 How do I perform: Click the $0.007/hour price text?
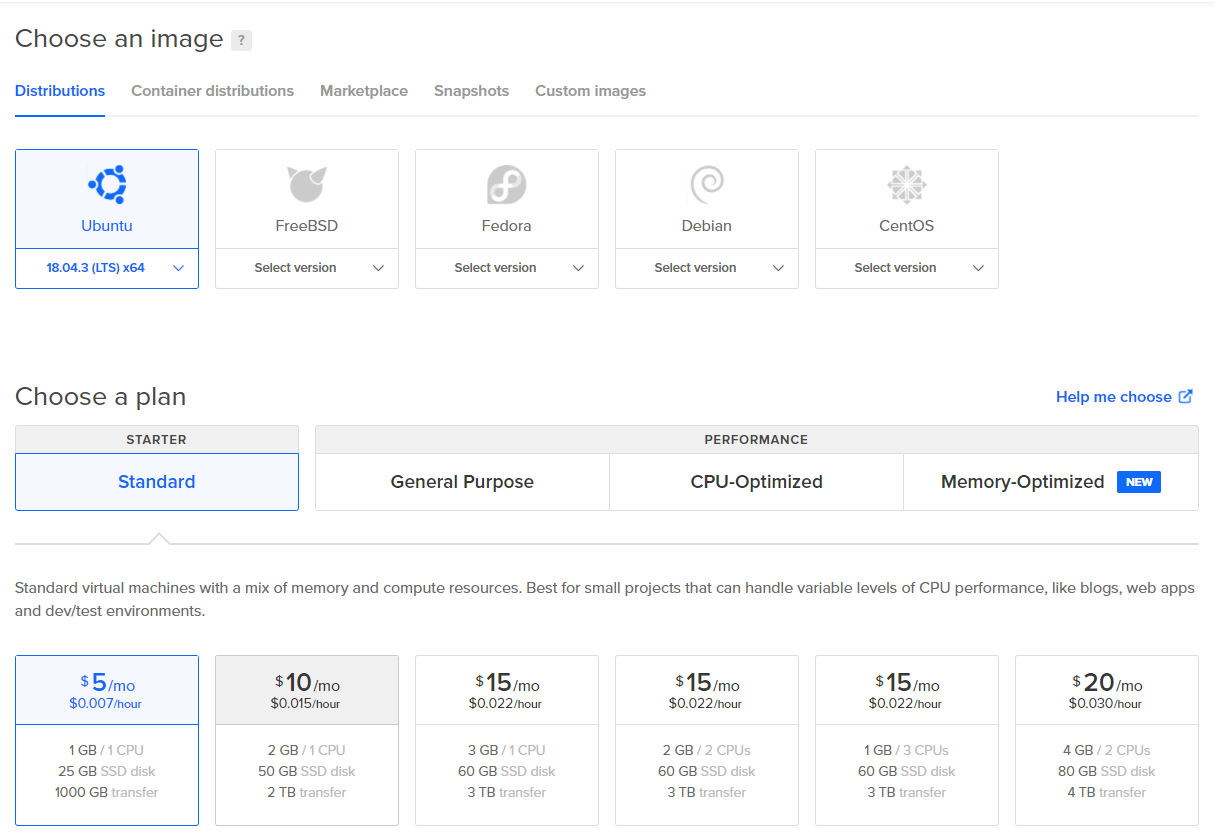pyautogui.click(x=106, y=704)
